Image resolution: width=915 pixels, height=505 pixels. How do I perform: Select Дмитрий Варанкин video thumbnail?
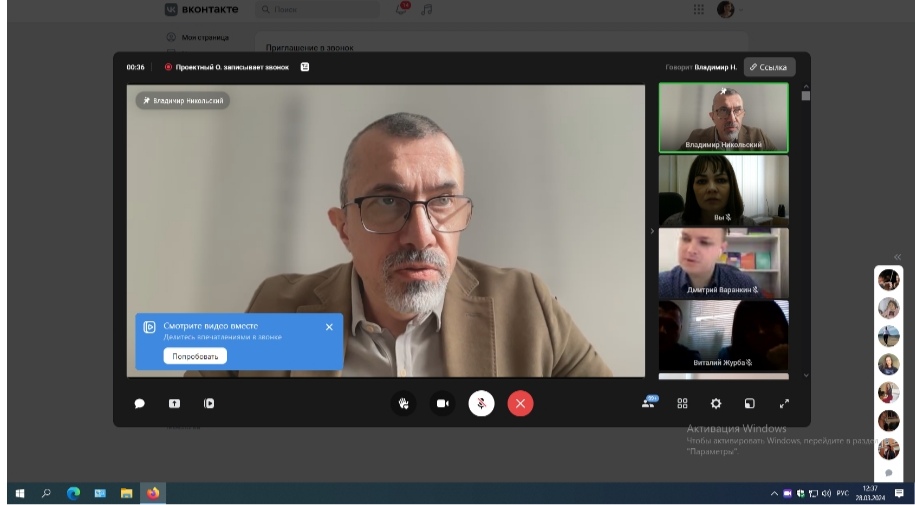point(723,262)
